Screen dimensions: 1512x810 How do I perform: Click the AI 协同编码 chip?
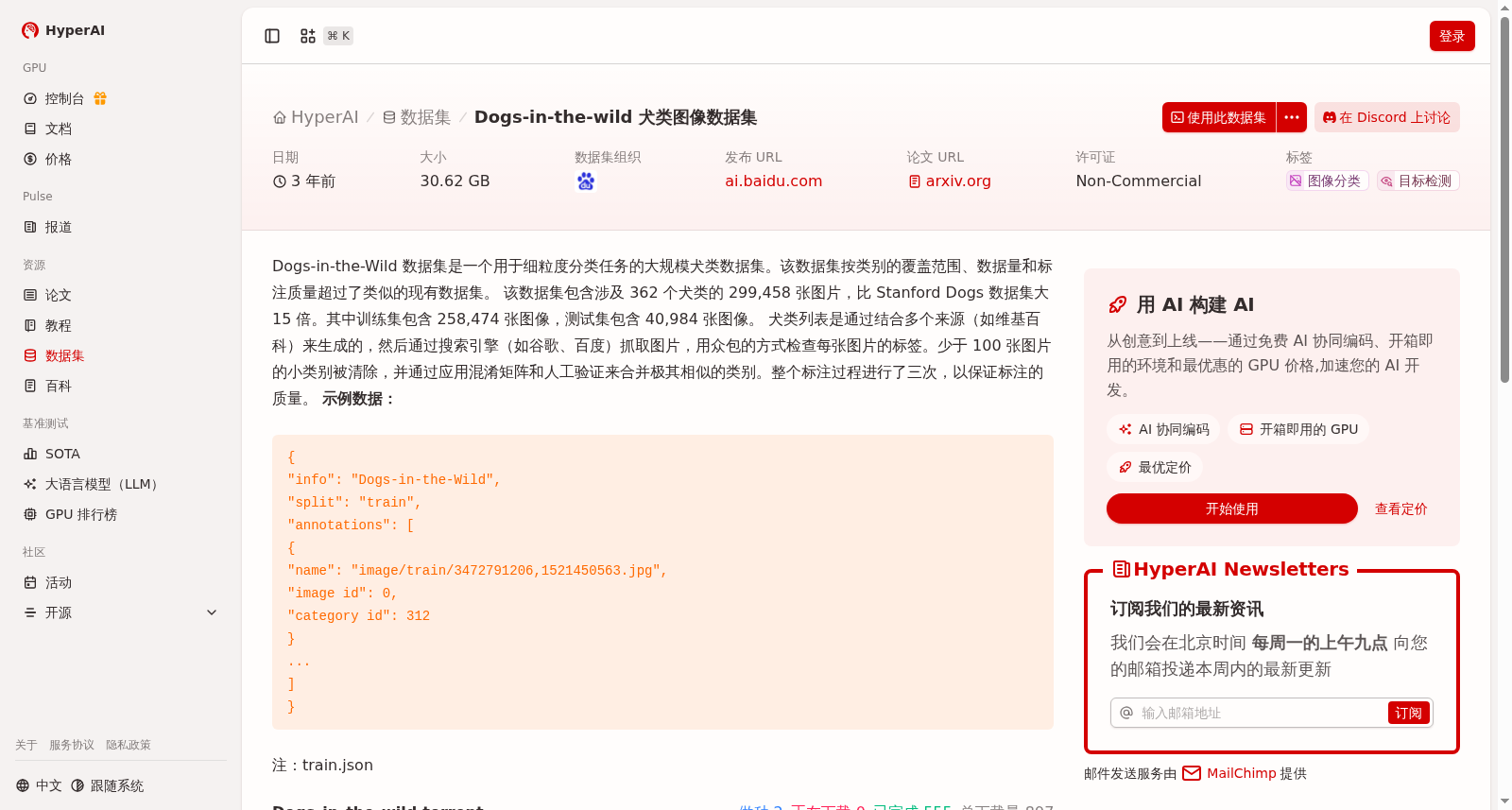(1163, 429)
